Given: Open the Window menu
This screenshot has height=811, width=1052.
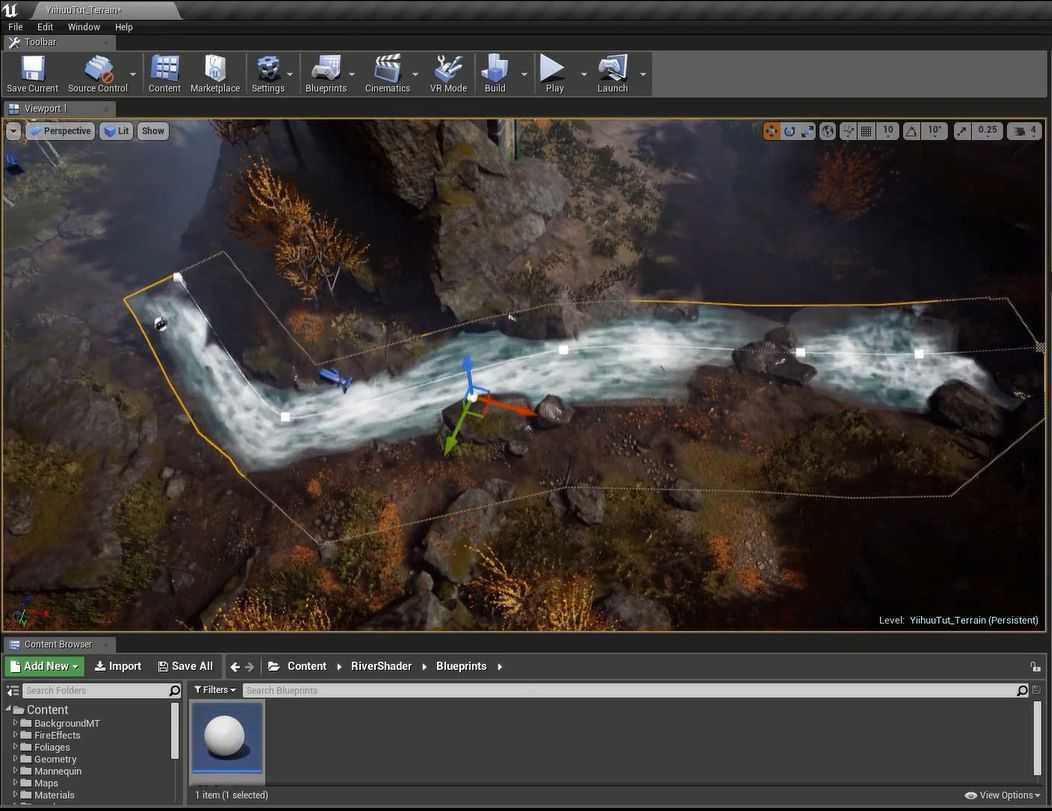Looking at the screenshot, I should 84,27.
